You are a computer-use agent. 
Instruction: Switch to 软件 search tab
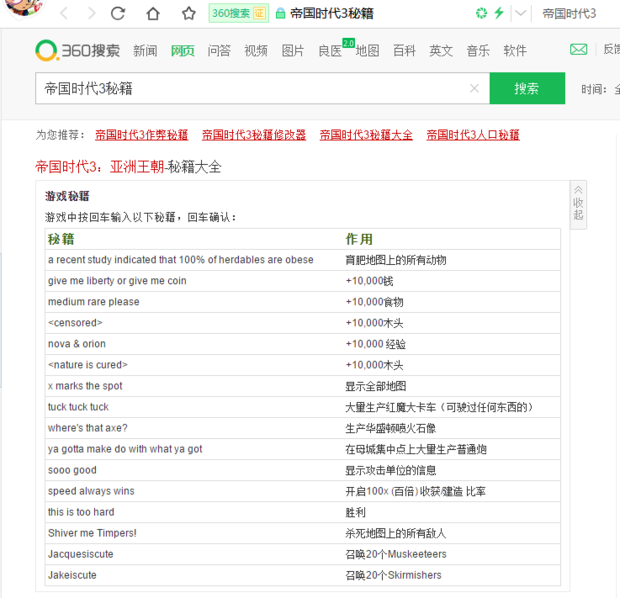[515, 51]
